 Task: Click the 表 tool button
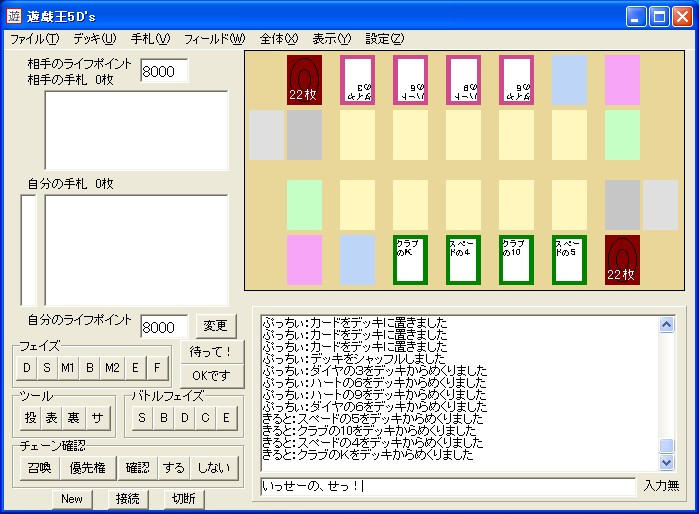52,418
